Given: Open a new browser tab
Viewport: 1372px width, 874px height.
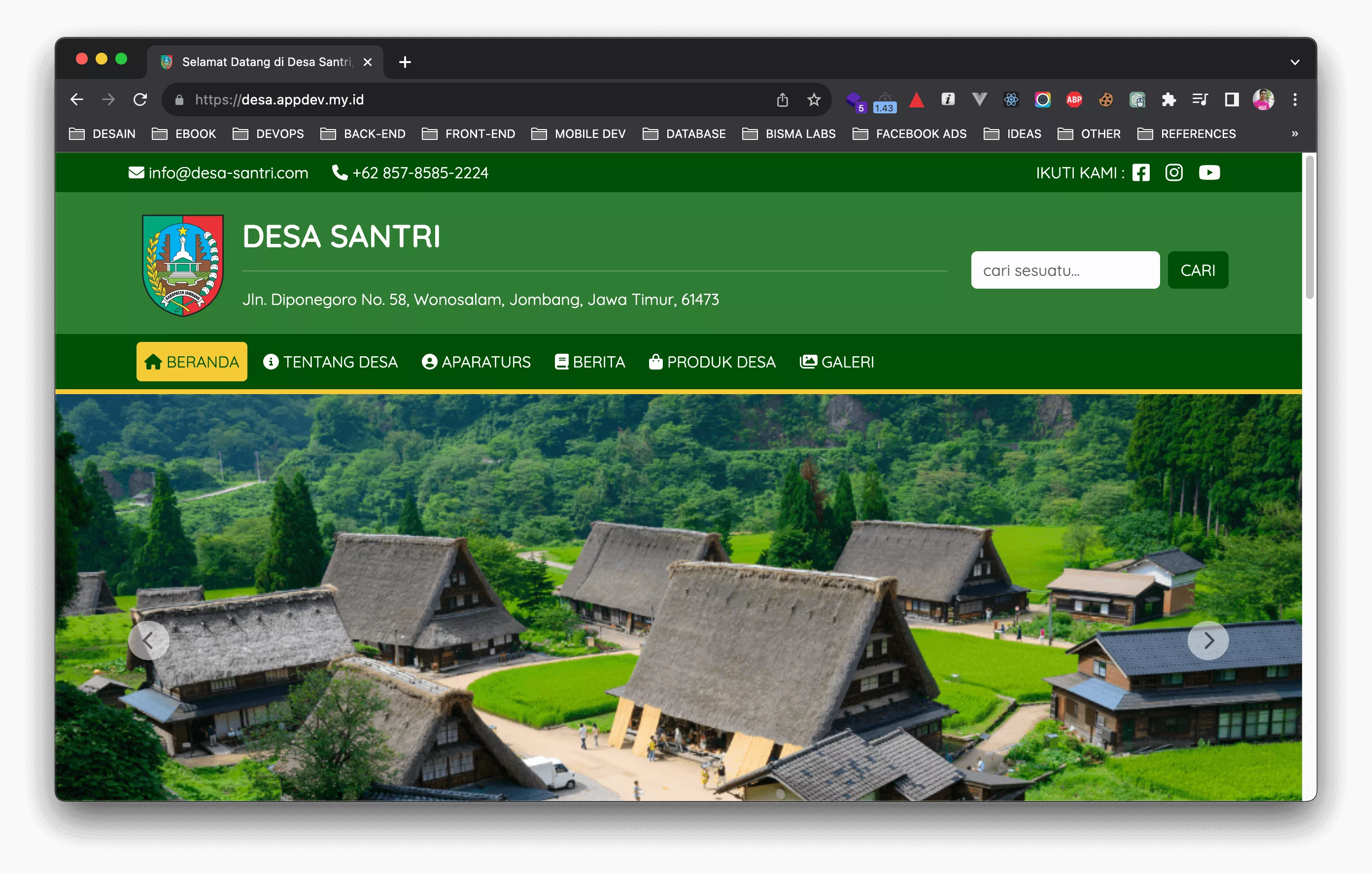Looking at the screenshot, I should click(x=405, y=62).
